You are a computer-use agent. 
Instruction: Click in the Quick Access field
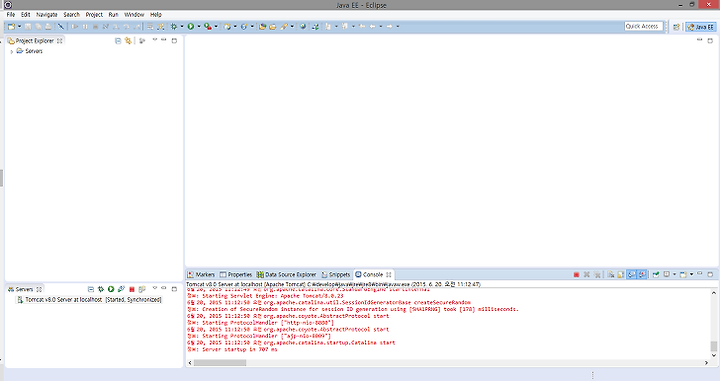pyautogui.click(x=643, y=26)
